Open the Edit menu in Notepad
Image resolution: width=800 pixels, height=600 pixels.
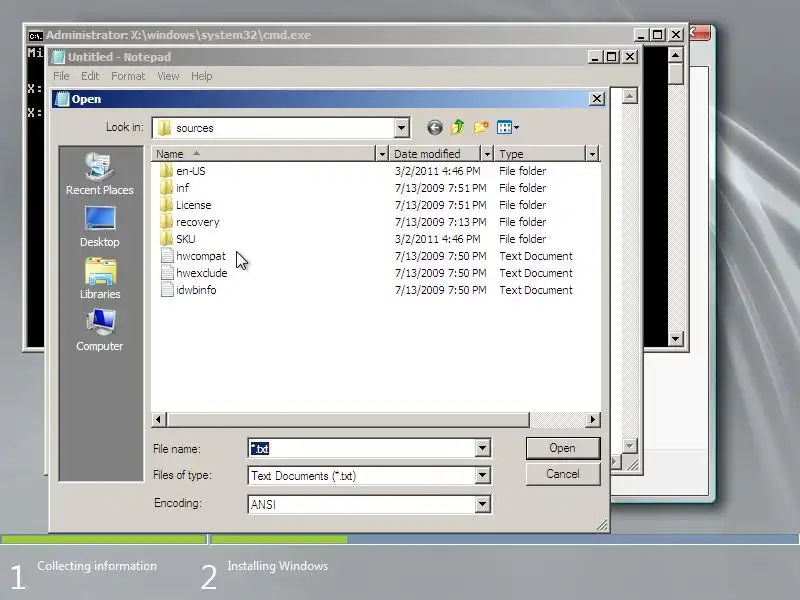coord(90,76)
